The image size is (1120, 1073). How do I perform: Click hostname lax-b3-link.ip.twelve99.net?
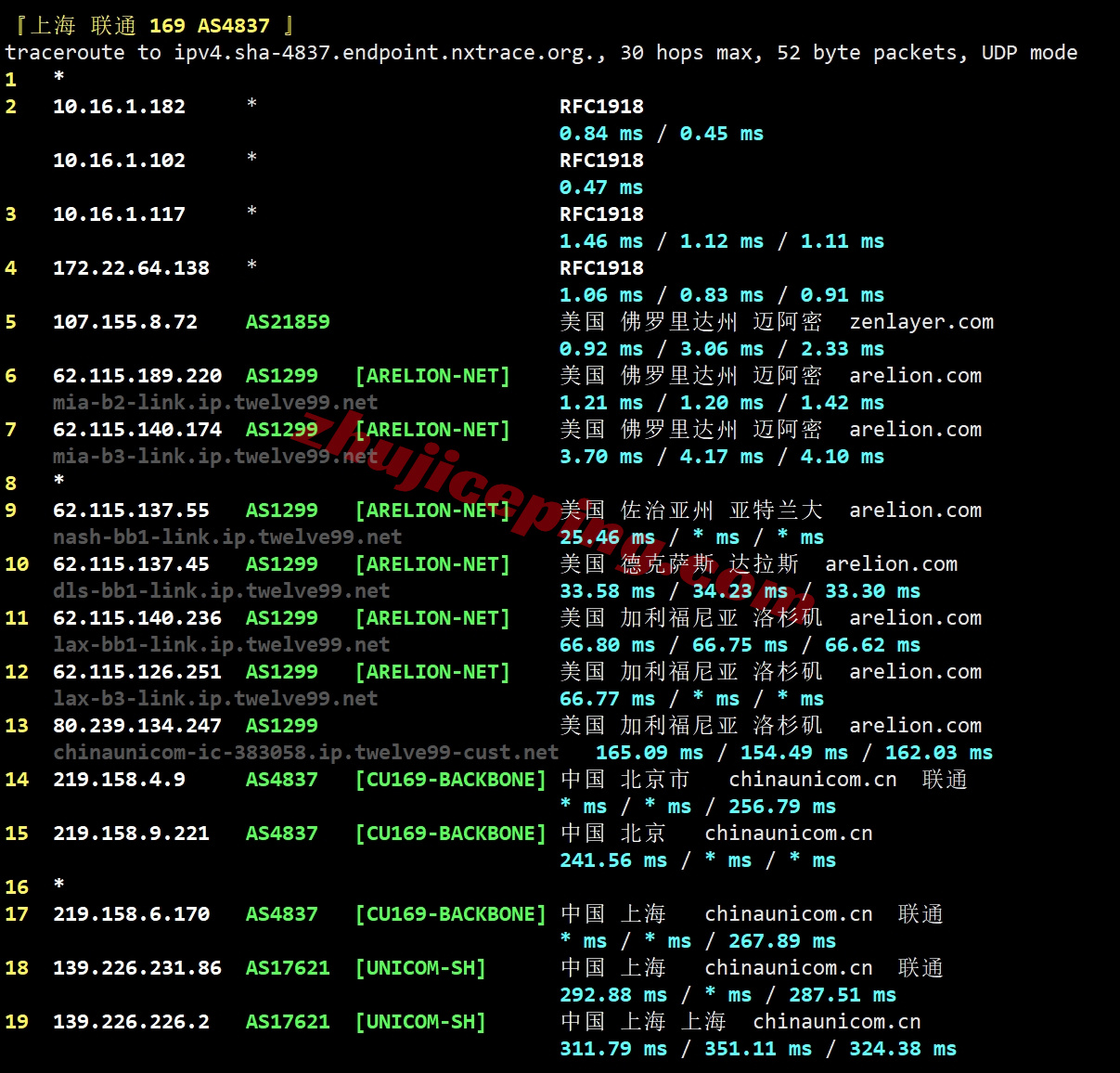pos(215,699)
